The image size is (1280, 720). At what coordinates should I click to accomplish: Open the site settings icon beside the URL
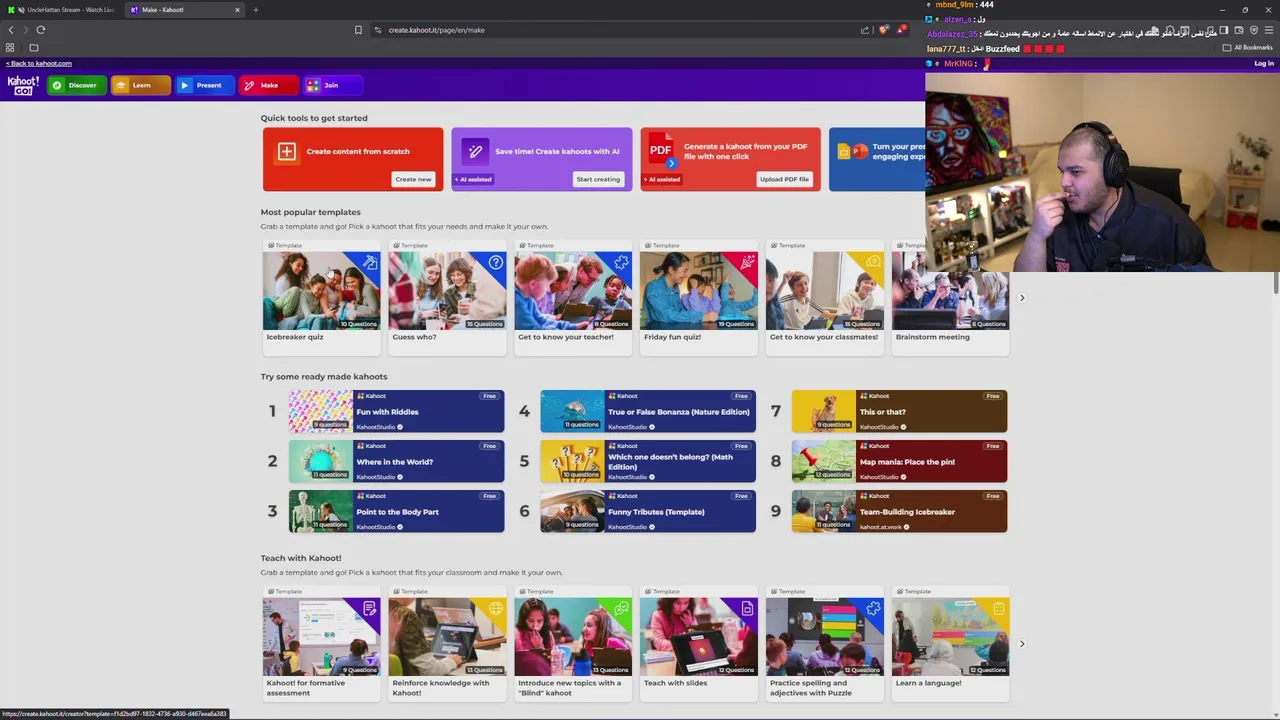pyautogui.click(x=377, y=30)
